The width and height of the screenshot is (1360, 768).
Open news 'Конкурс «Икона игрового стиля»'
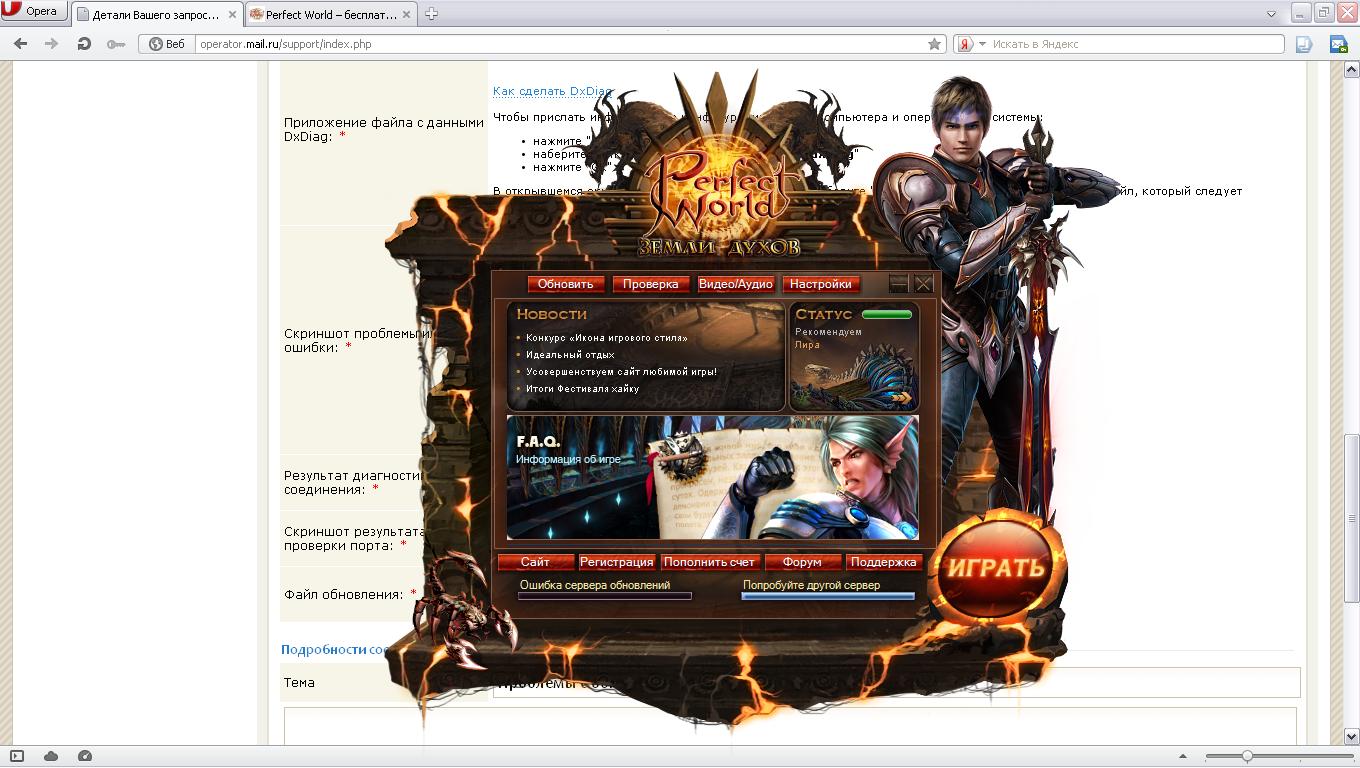(606, 338)
